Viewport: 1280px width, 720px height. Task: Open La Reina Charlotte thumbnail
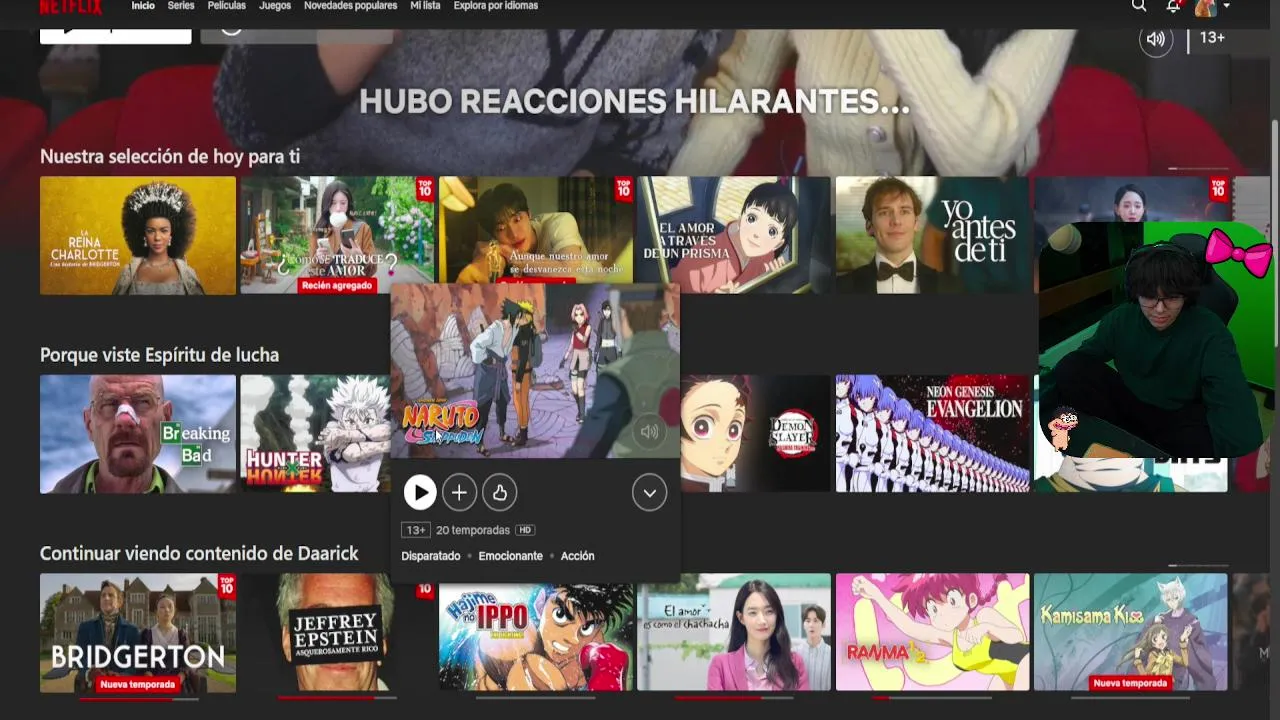(x=138, y=236)
